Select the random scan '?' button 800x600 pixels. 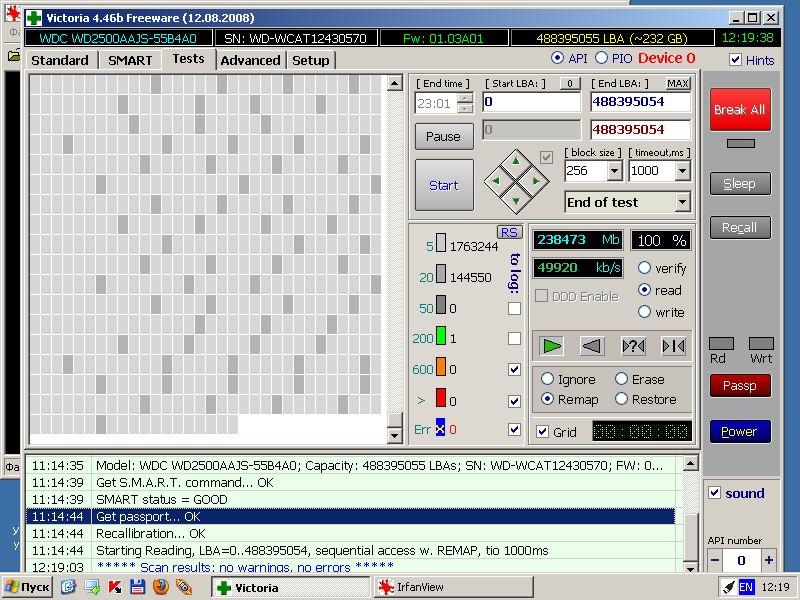coord(633,346)
